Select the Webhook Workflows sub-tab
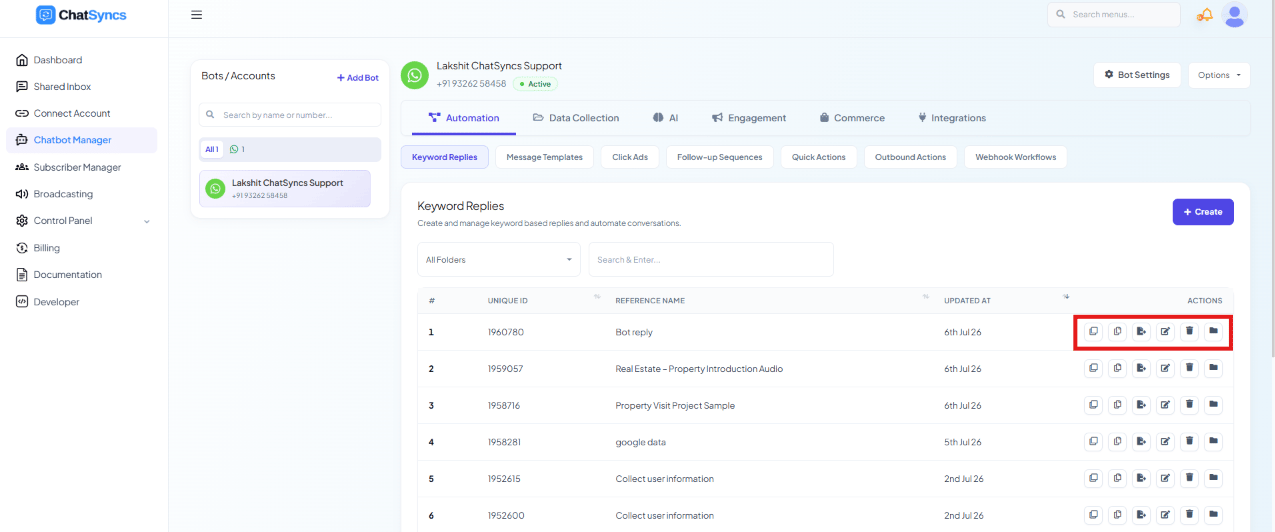 [x=1016, y=157]
